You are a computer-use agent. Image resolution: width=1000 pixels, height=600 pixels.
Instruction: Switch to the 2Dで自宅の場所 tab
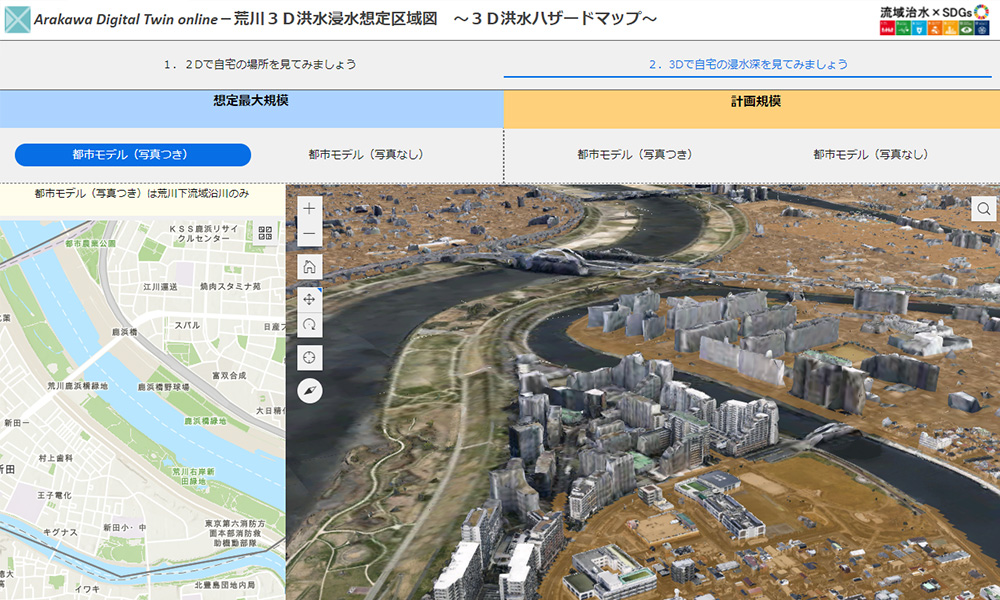[260, 64]
